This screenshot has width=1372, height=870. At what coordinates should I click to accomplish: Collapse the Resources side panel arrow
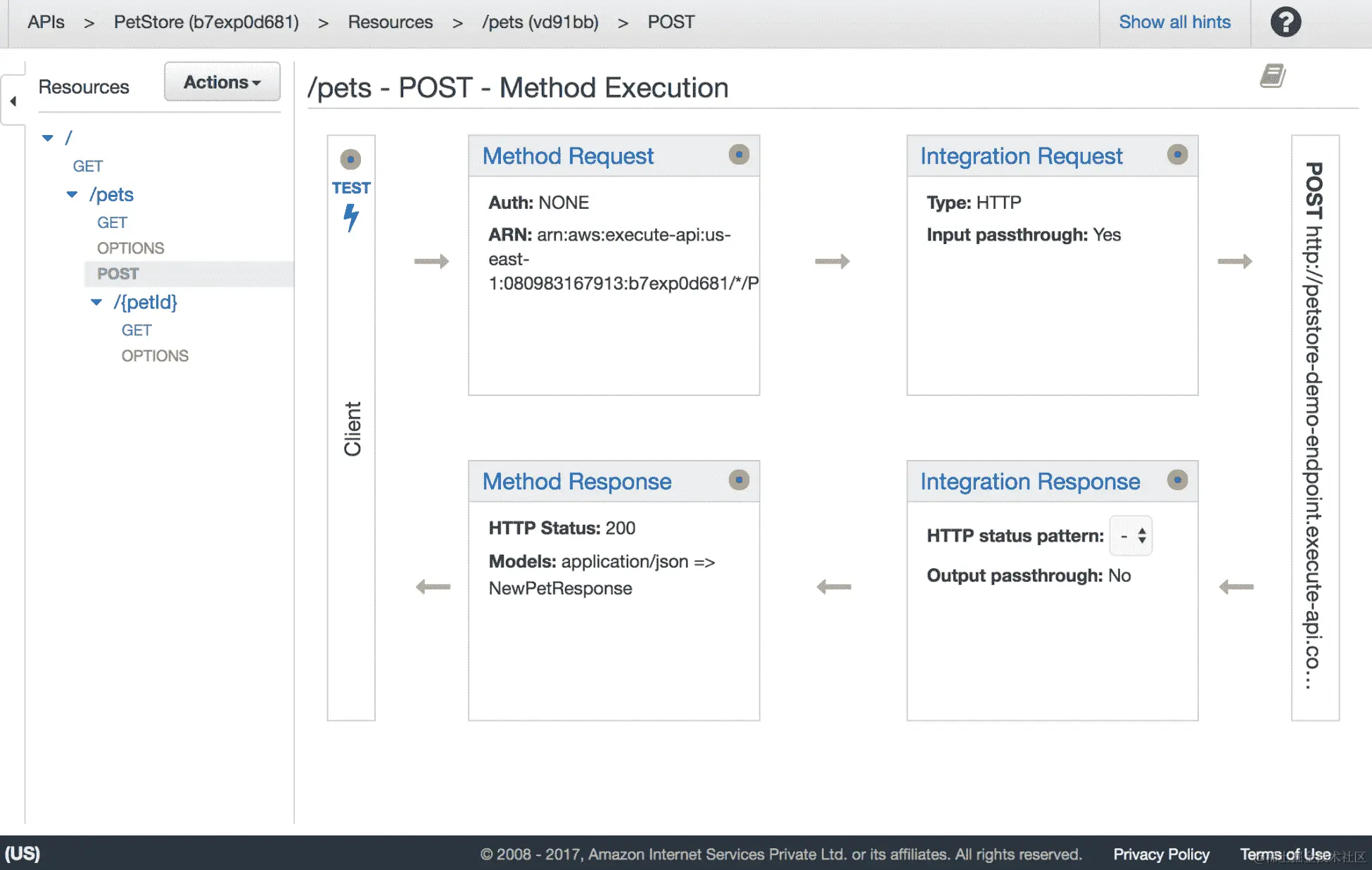click(x=13, y=101)
